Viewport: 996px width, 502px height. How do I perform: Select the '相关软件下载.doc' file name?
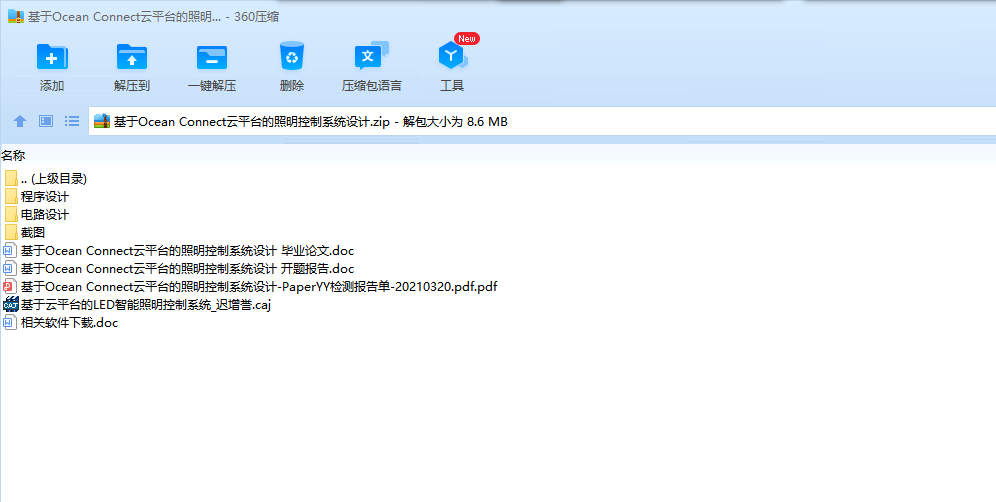click(69, 323)
